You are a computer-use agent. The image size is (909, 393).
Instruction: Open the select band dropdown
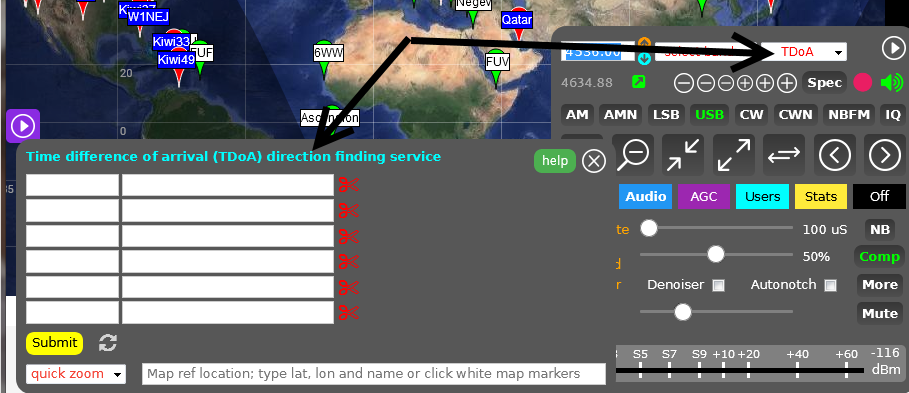click(x=707, y=52)
